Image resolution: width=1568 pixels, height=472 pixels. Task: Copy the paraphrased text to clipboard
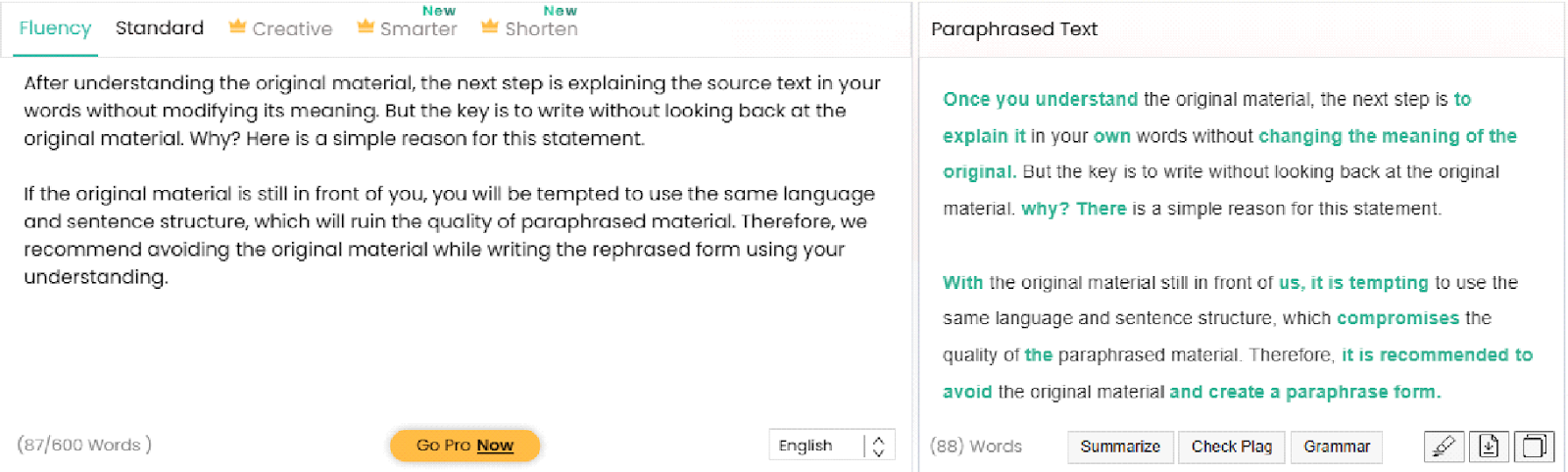point(1535,447)
